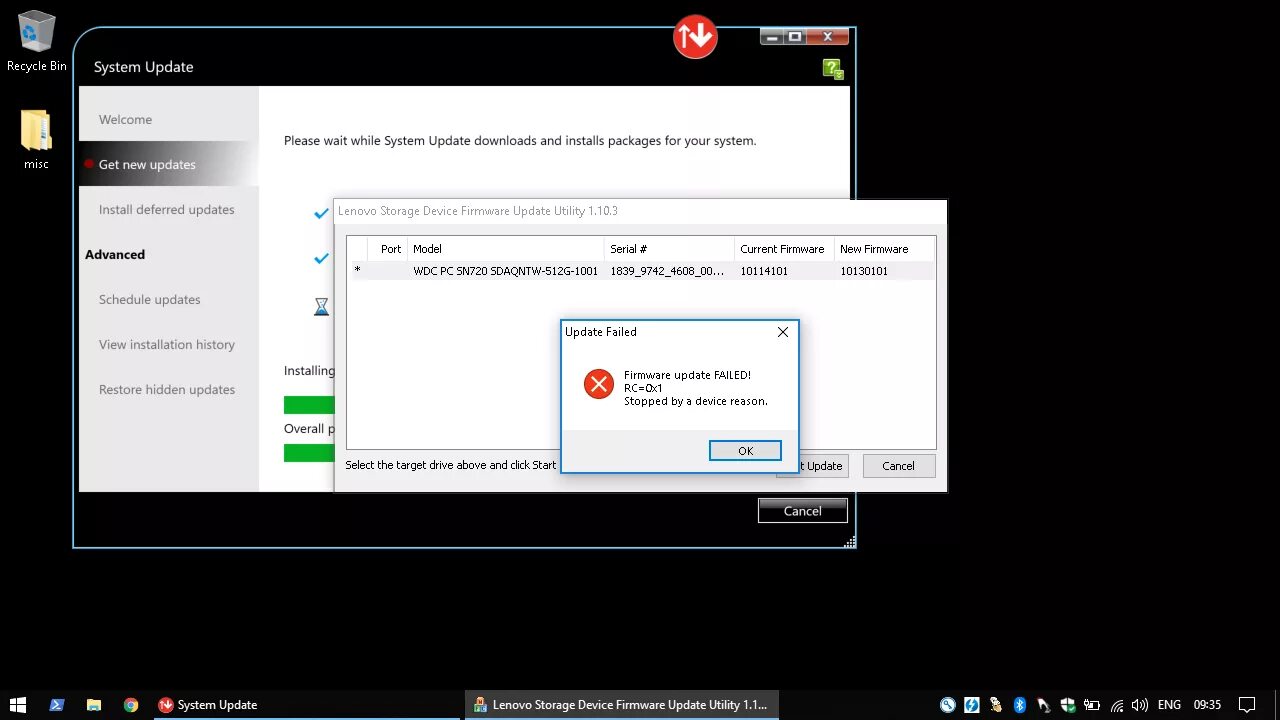Open the Windows Start menu
Screen dimensions: 1280x720
pos(18,705)
